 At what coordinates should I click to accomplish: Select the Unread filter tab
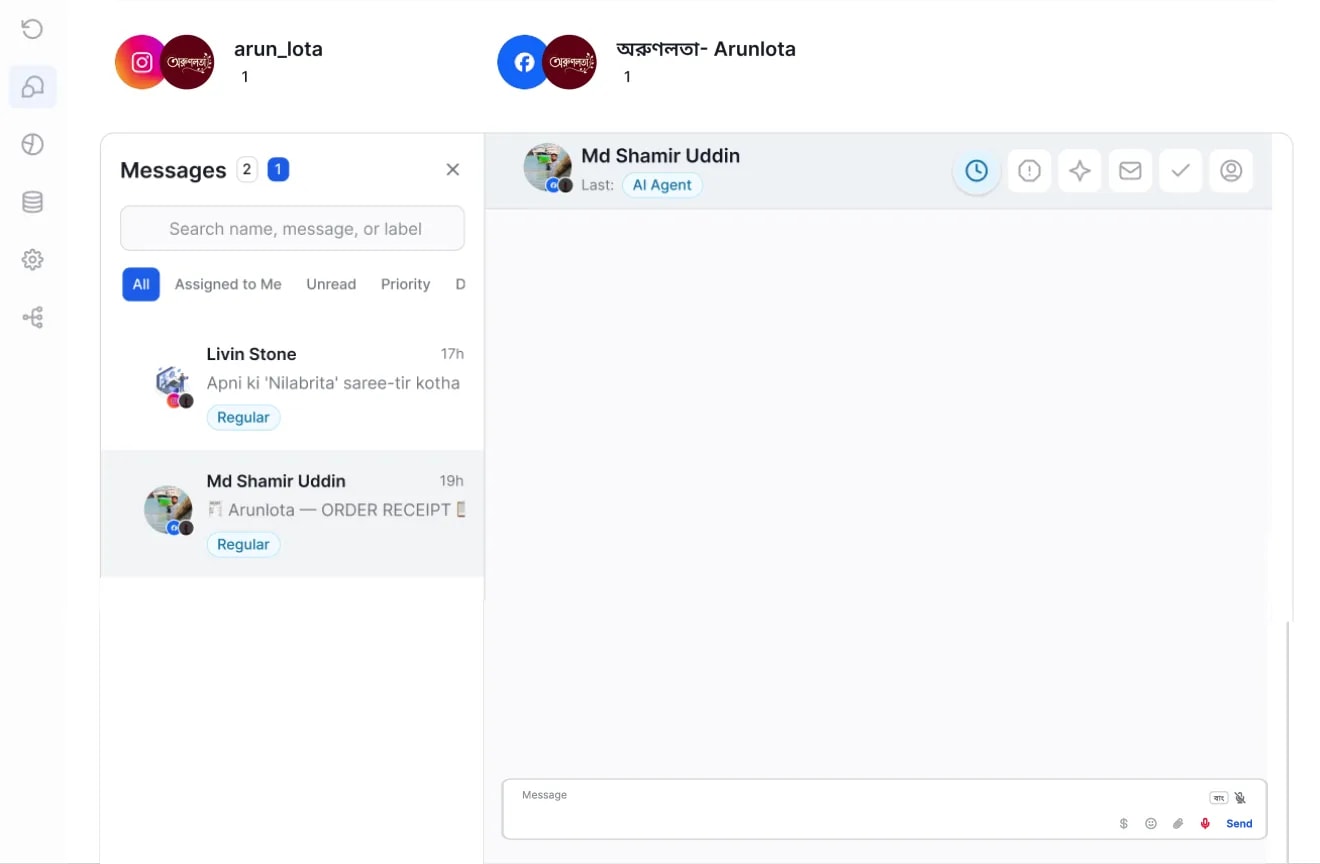click(331, 284)
